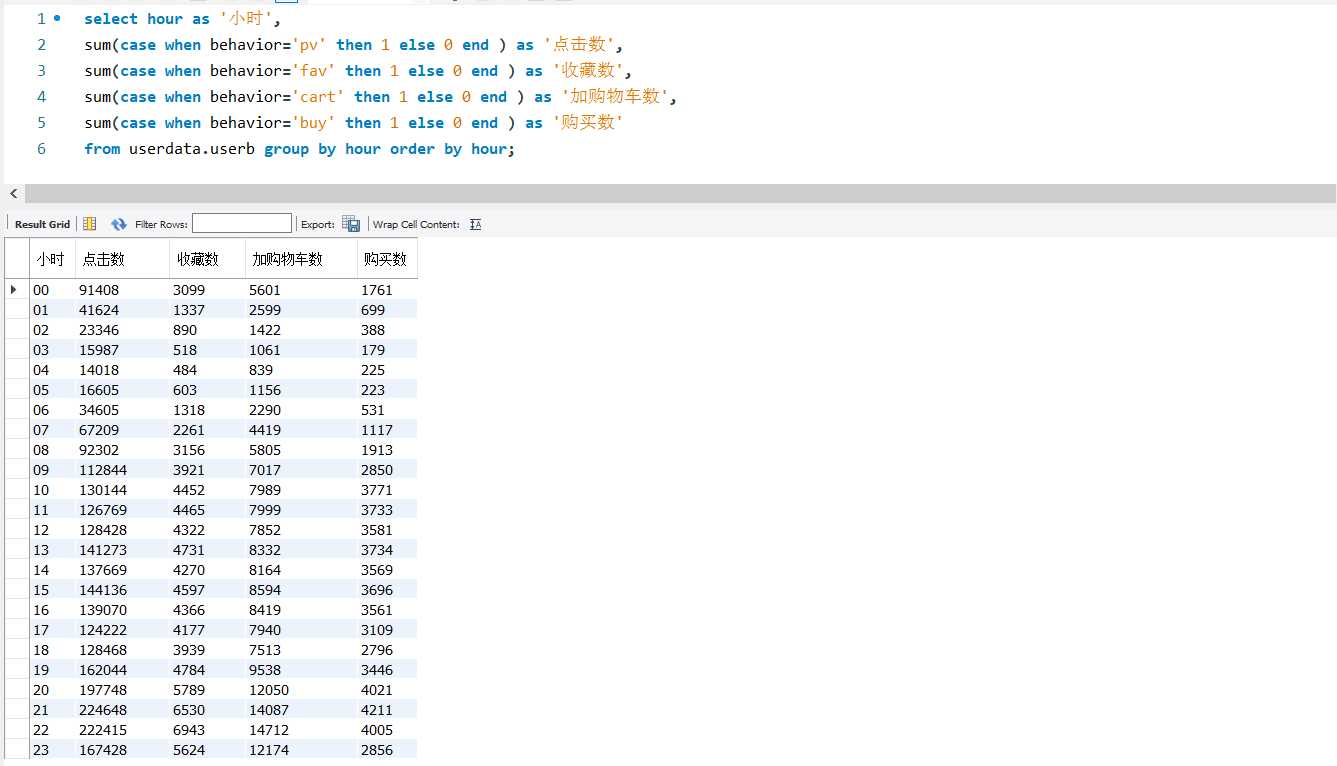Select cell 7852 in hour 12 row
The image size is (1337, 766).
tap(301, 530)
